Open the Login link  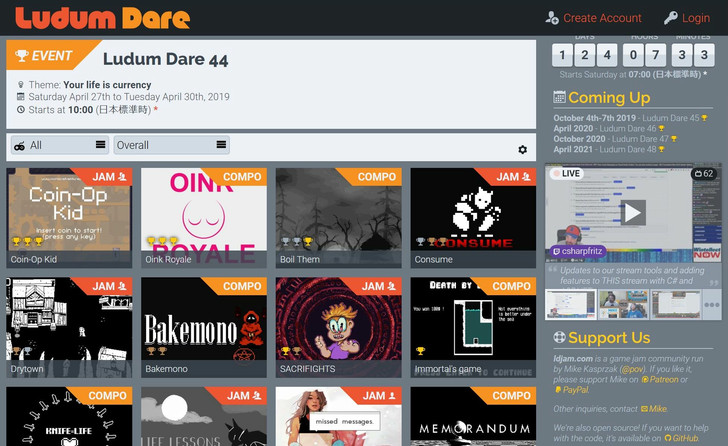coord(696,18)
